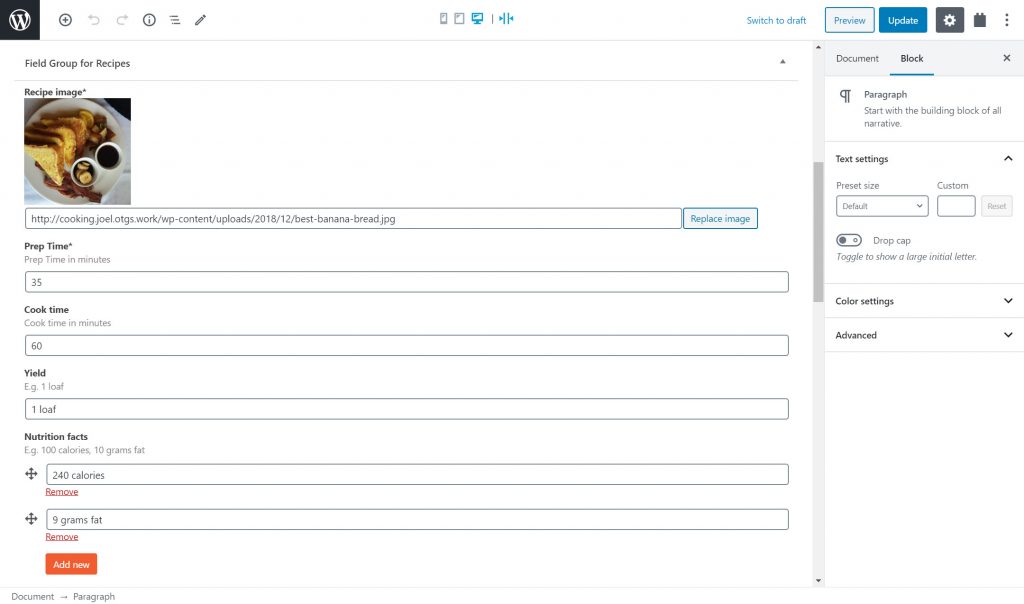
Task: Open the Preset size dropdown
Action: [x=882, y=206]
